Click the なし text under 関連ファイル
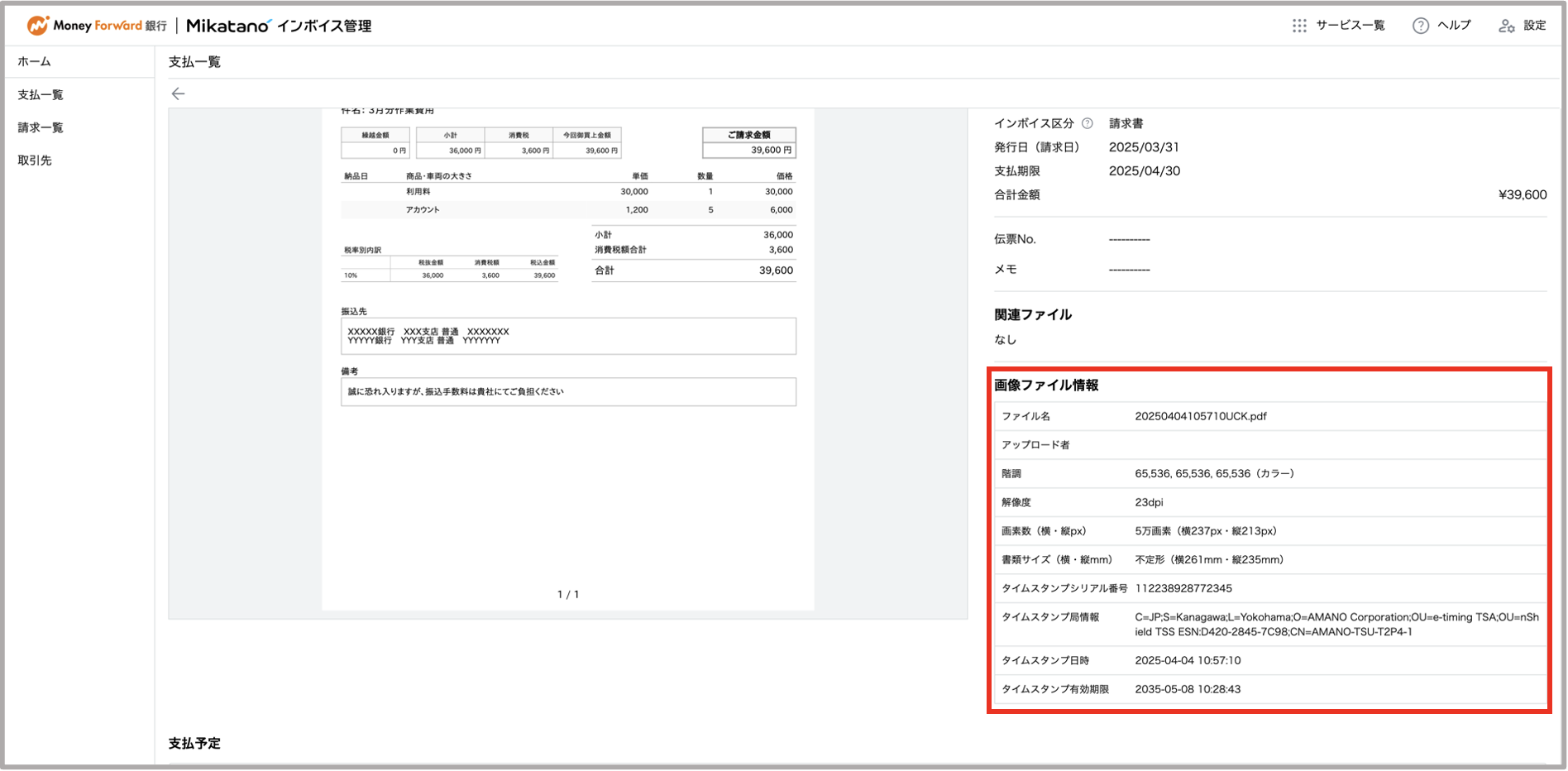1568x771 pixels. [x=1005, y=339]
